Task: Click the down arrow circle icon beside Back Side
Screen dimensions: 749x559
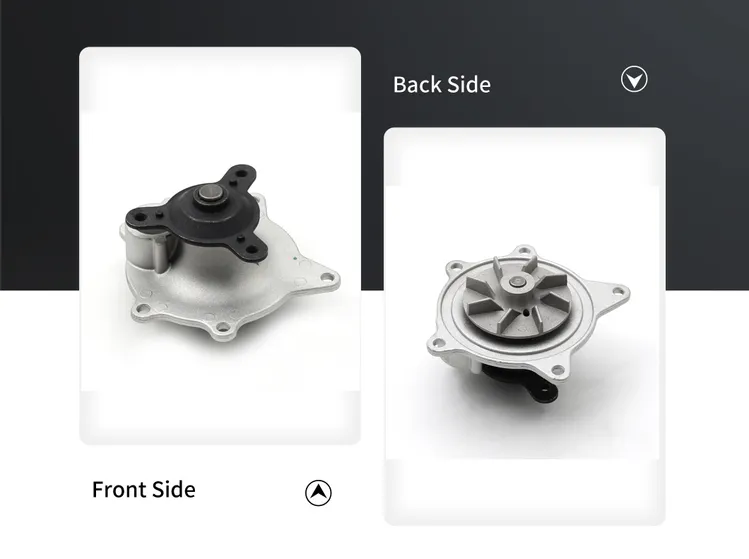Action: (634, 79)
